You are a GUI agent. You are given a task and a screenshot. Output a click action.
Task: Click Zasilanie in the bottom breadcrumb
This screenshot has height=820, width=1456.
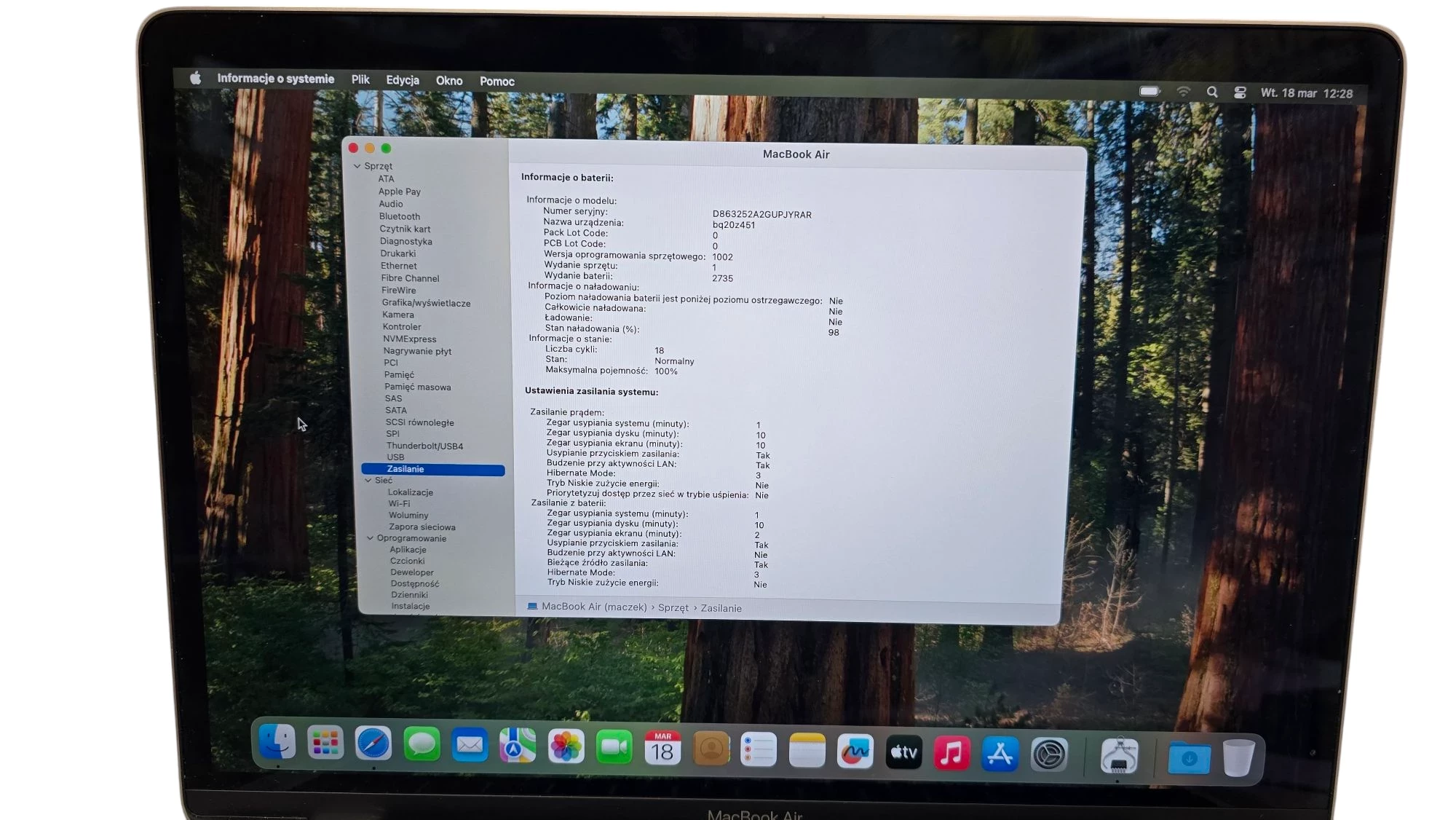click(721, 607)
